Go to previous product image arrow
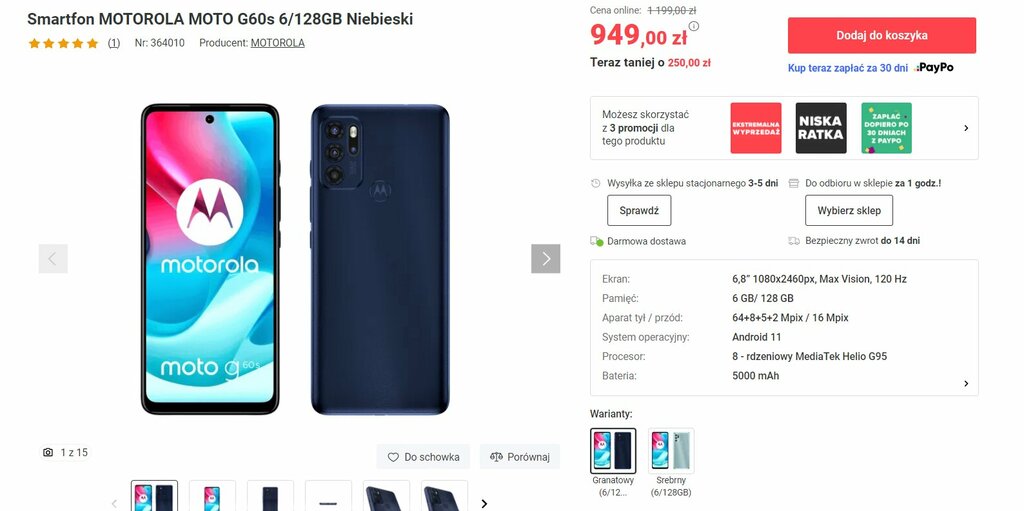1024x511 pixels. tap(53, 259)
